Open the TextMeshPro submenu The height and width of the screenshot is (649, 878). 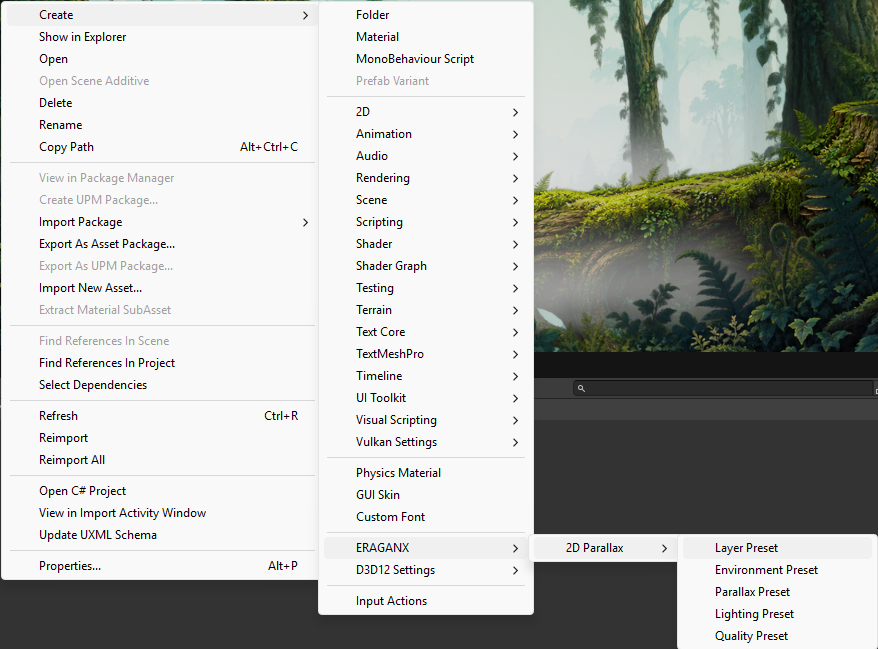(x=426, y=354)
